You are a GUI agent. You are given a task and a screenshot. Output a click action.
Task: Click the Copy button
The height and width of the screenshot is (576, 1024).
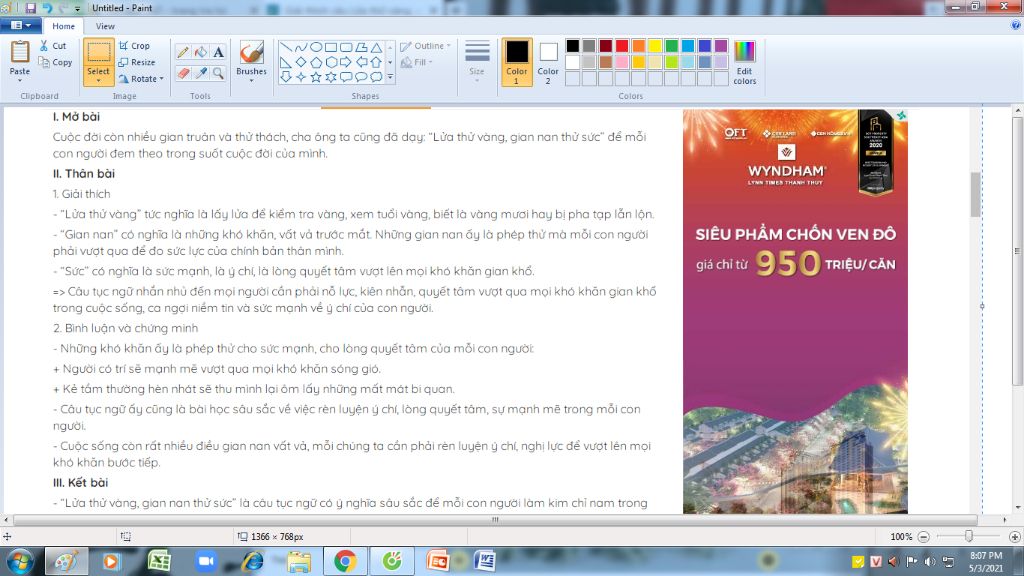pos(55,62)
